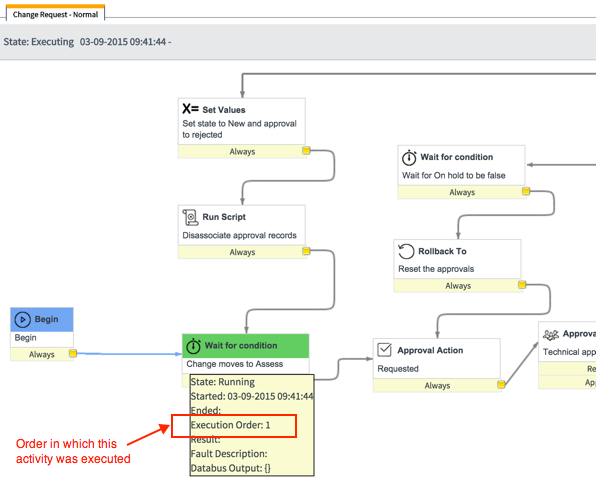Click the Rollback To circular arrow icon
The width and height of the screenshot is (596, 479).
[x=406, y=251]
